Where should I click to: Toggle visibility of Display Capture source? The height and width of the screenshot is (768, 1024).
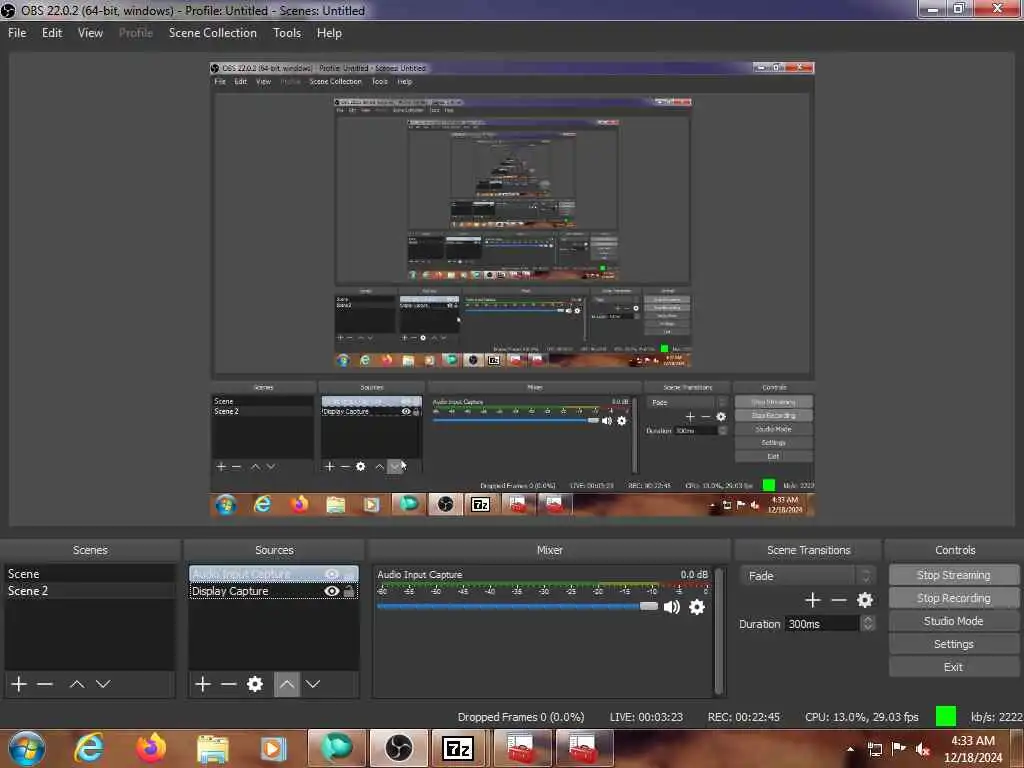coord(332,590)
